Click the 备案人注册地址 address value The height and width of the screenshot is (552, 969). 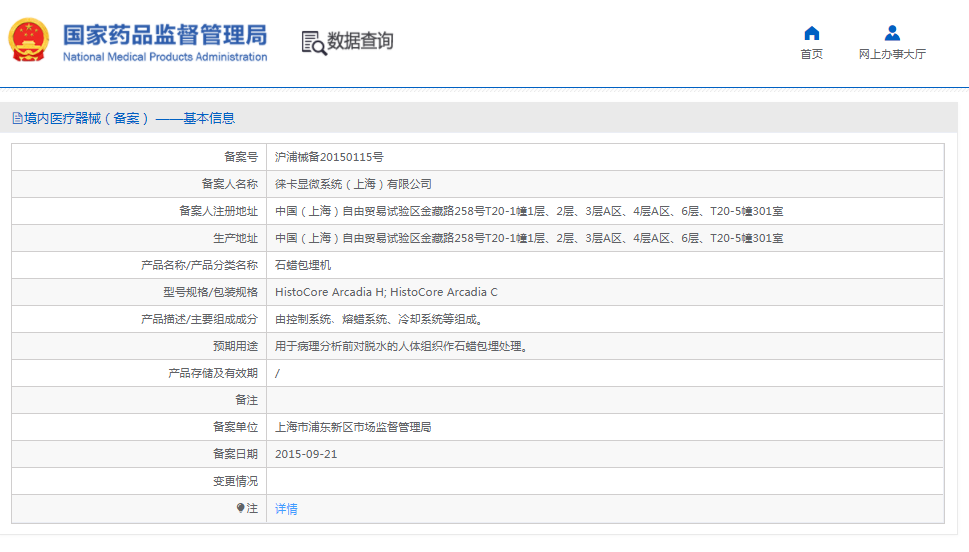[529, 211]
